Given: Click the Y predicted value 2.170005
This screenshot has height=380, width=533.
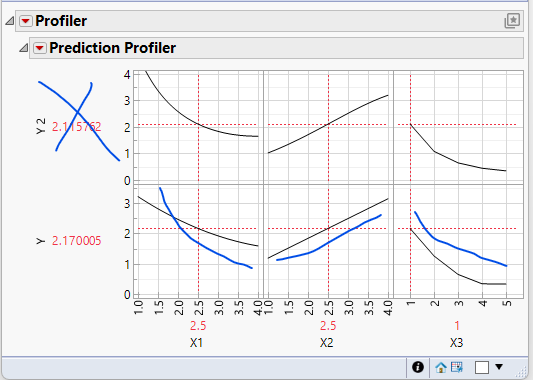Looking at the screenshot, I should [76, 241].
